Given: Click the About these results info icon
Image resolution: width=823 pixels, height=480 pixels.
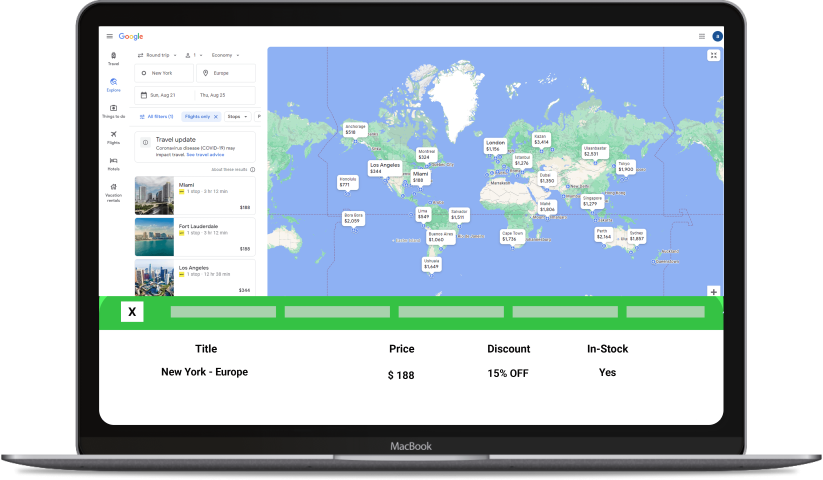Looking at the screenshot, I should [x=252, y=169].
